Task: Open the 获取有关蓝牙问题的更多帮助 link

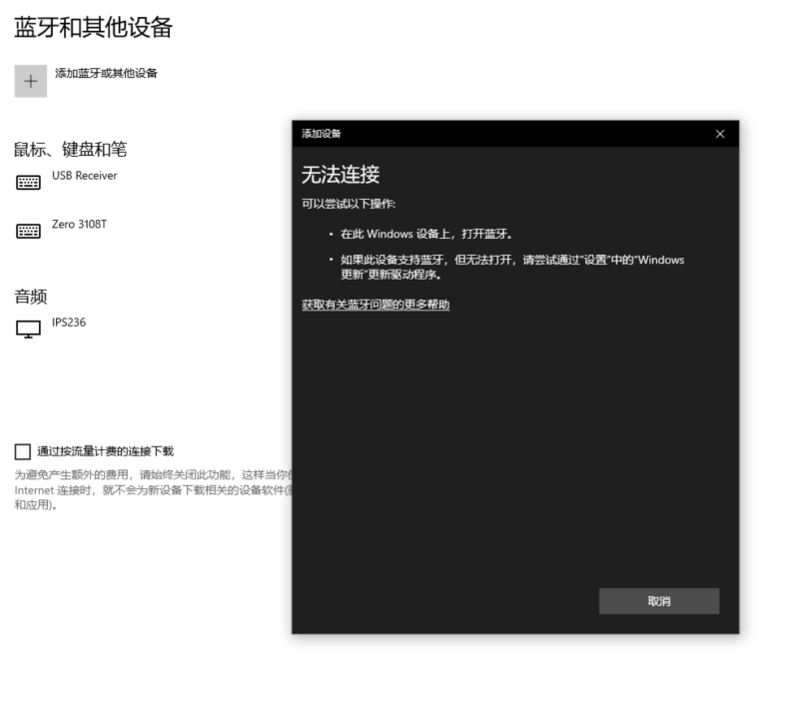Action: click(376, 305)
